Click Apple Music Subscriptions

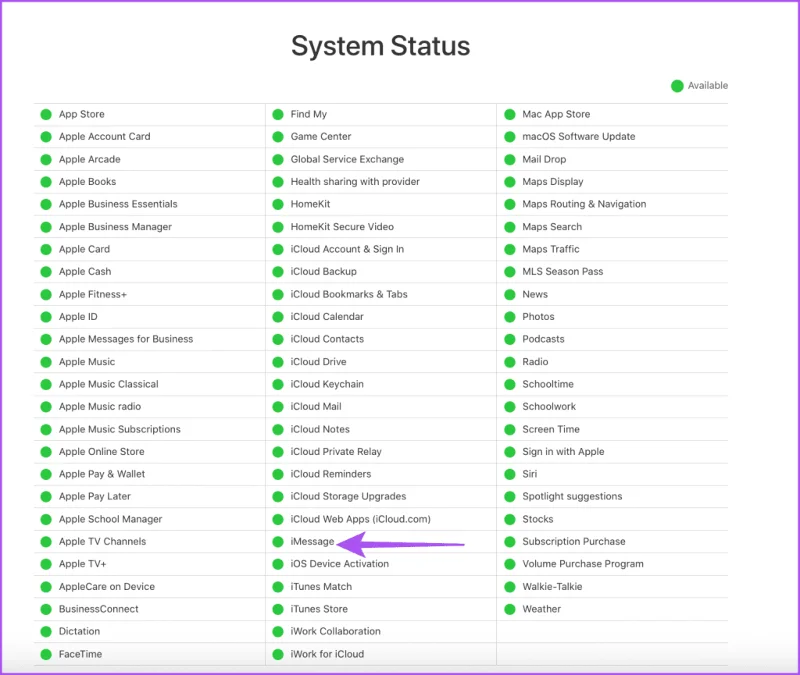pos(120,429)
